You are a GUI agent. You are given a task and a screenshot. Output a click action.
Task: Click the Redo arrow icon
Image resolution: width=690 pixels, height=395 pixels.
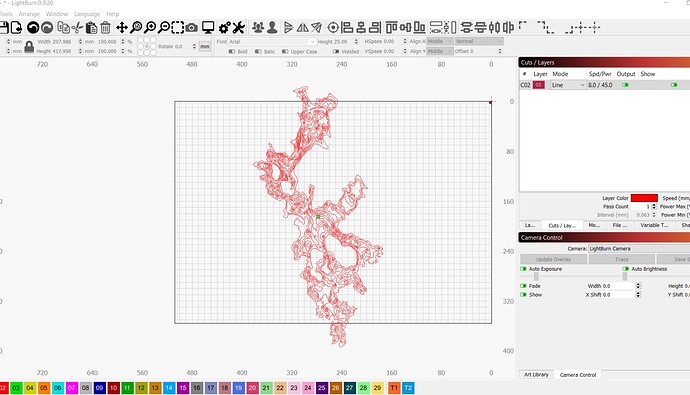(x=47, y=28)
